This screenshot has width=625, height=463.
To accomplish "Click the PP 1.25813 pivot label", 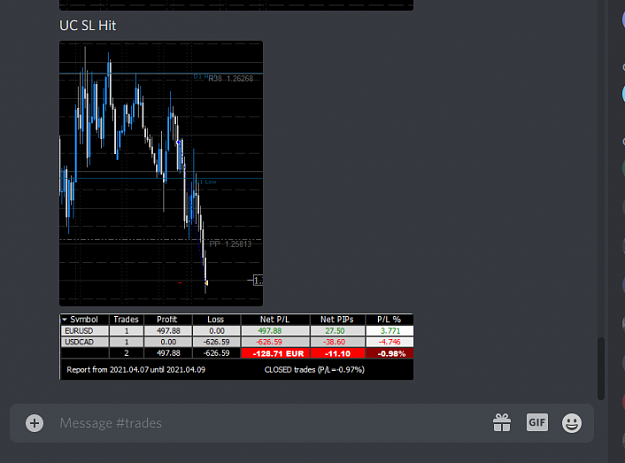I will click(x=230, y=244).
